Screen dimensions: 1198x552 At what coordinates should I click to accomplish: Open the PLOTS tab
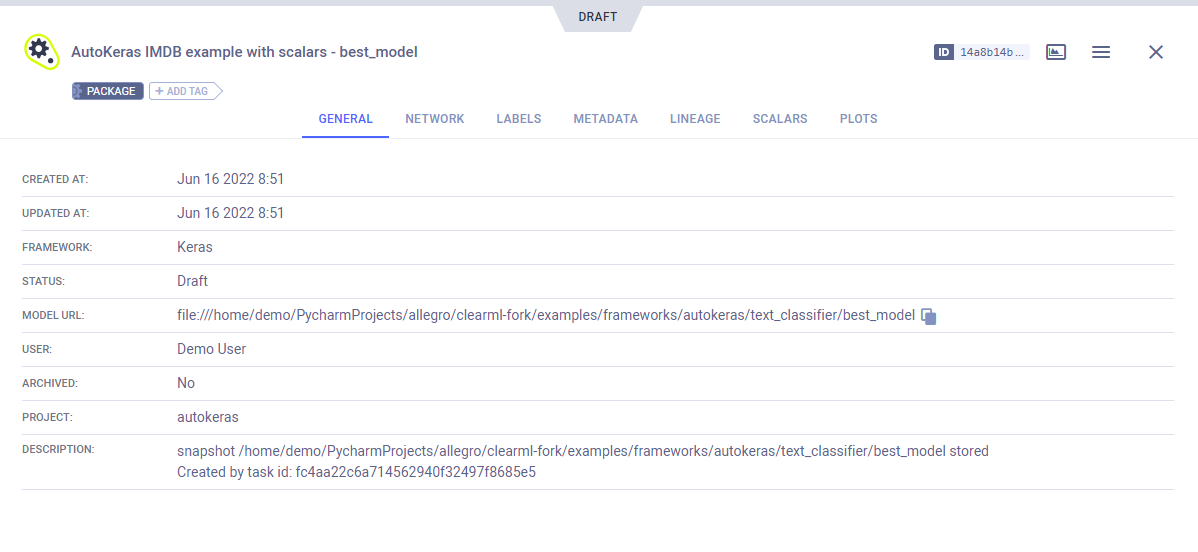pyautogui.click(x=858, y=119)
